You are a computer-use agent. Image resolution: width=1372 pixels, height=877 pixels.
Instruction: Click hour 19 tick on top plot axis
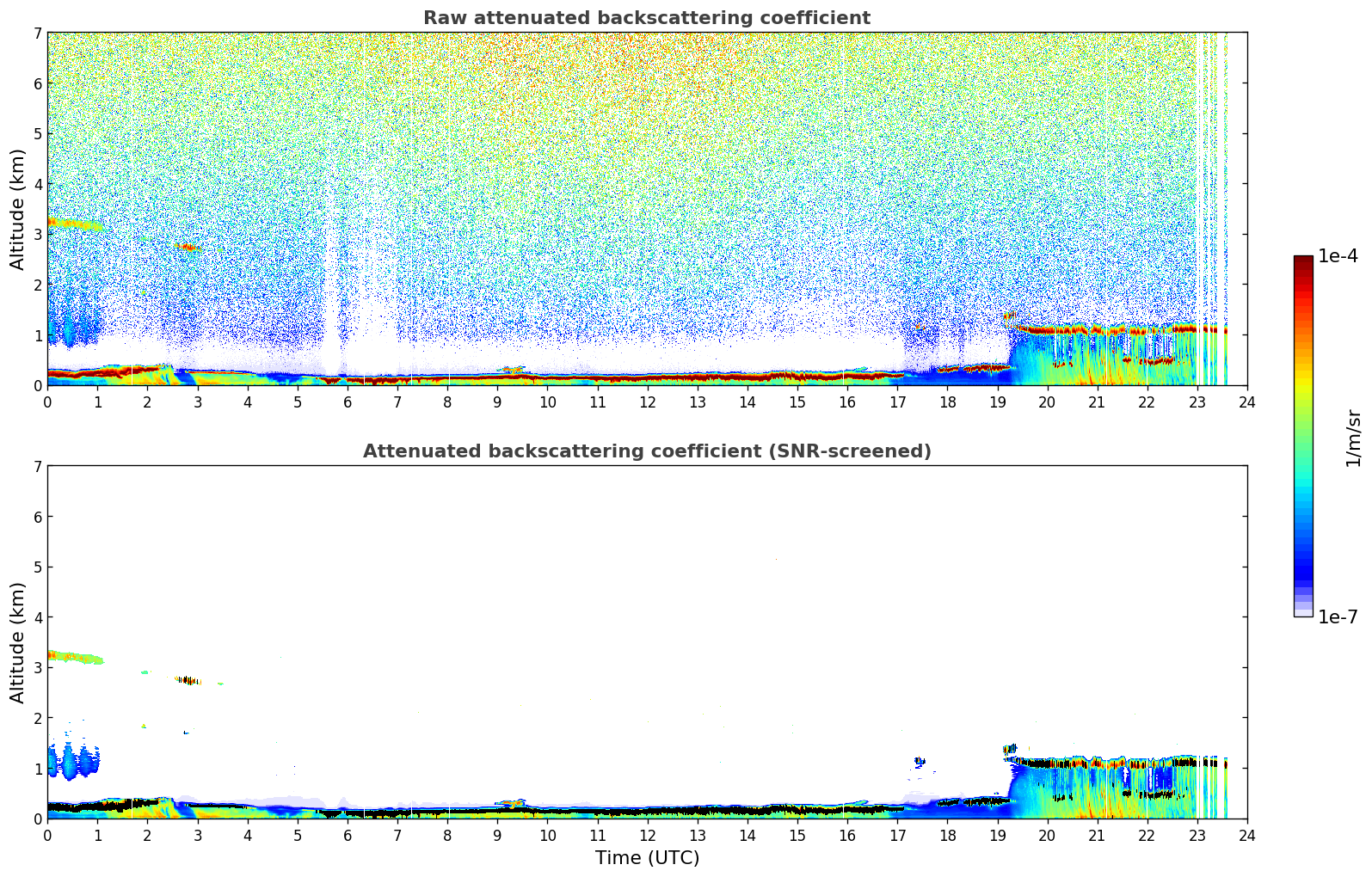(x=997, y=402)
